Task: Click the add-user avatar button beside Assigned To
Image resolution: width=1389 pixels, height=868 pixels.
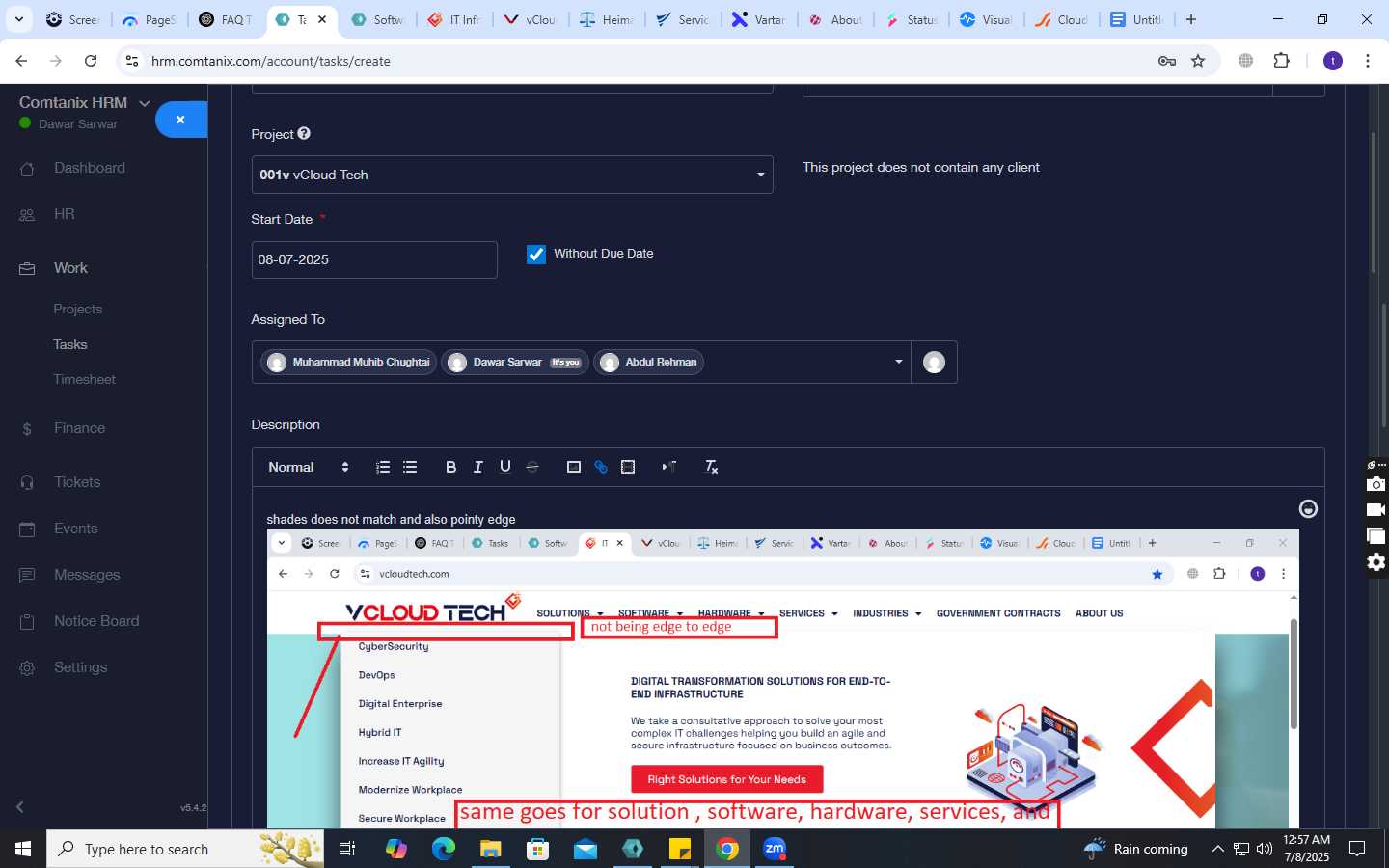Action: point(934,363)
